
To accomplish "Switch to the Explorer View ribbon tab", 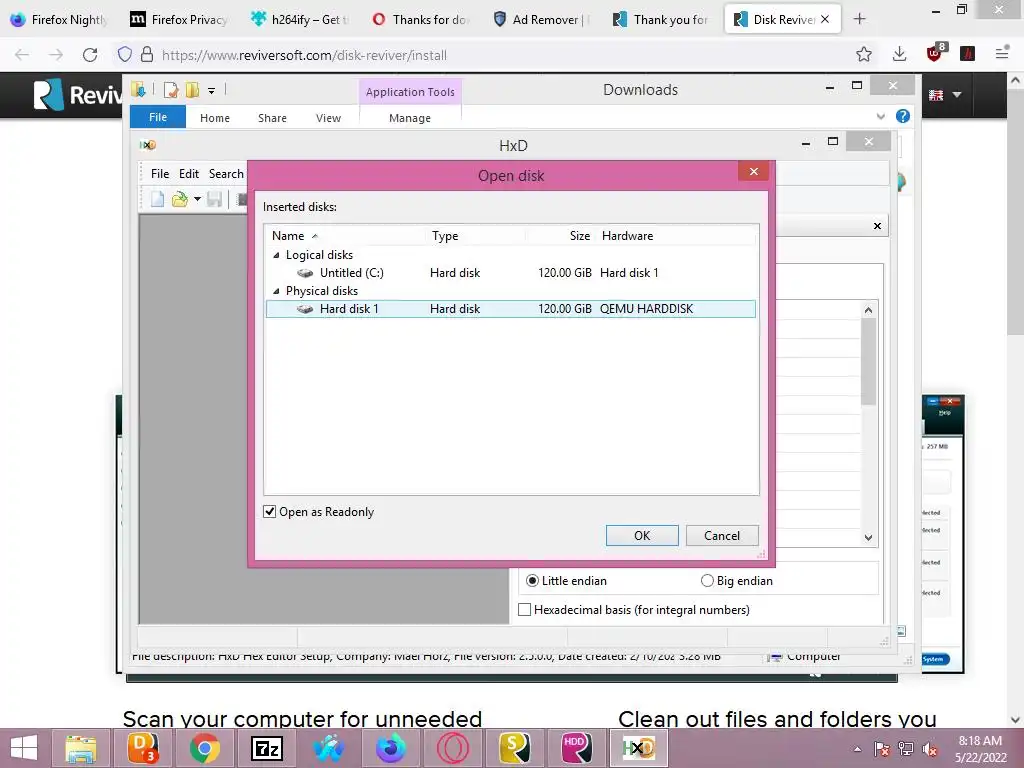I will (328, 118).
